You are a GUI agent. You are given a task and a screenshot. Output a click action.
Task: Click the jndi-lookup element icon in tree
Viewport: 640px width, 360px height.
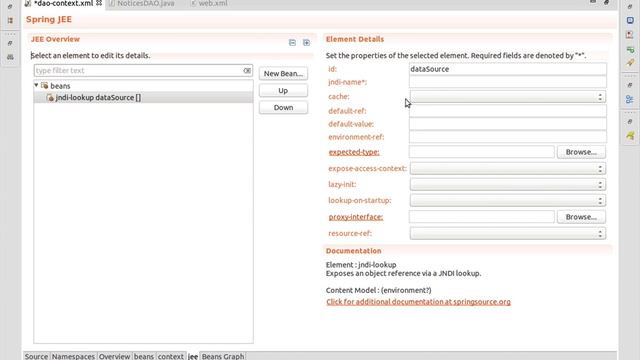coord(50,98)
